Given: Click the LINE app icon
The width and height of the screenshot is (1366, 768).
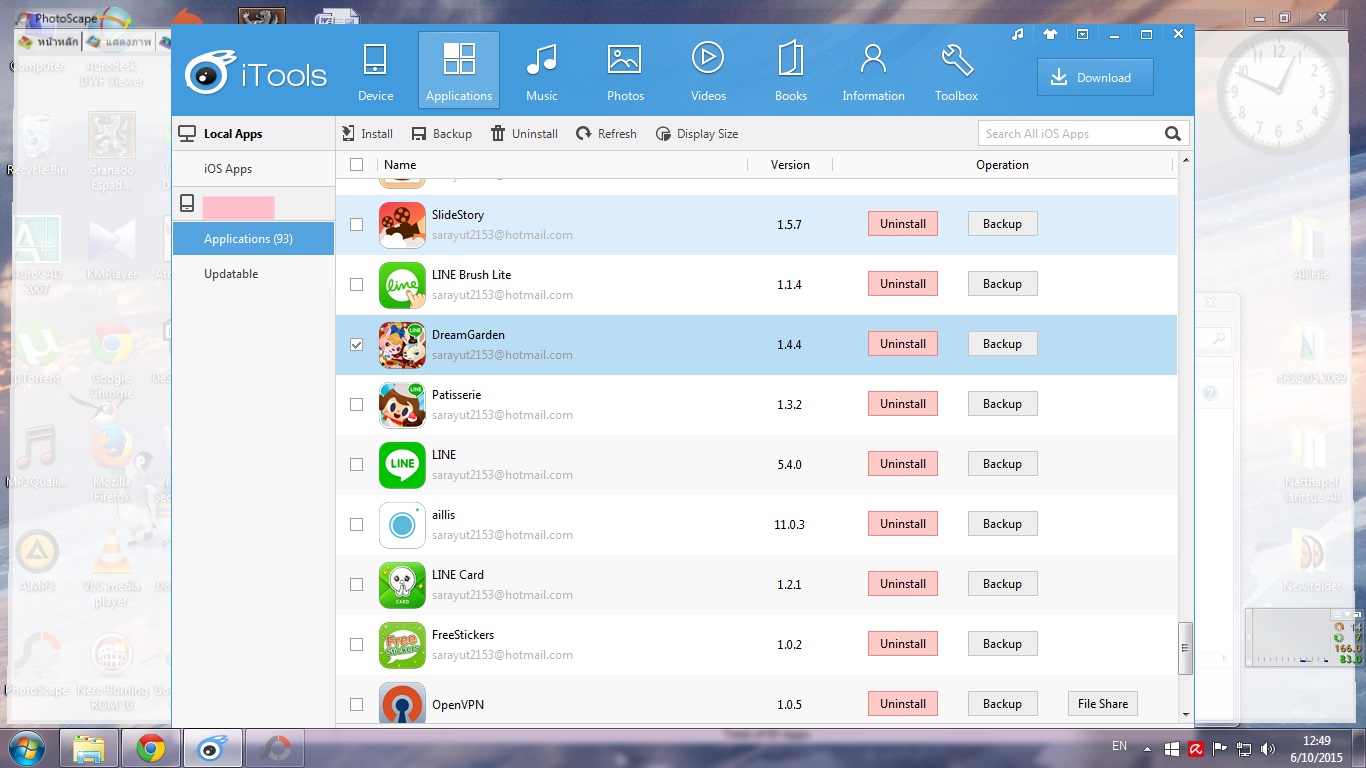Looking at the screenshot, I should click(402, 465).
